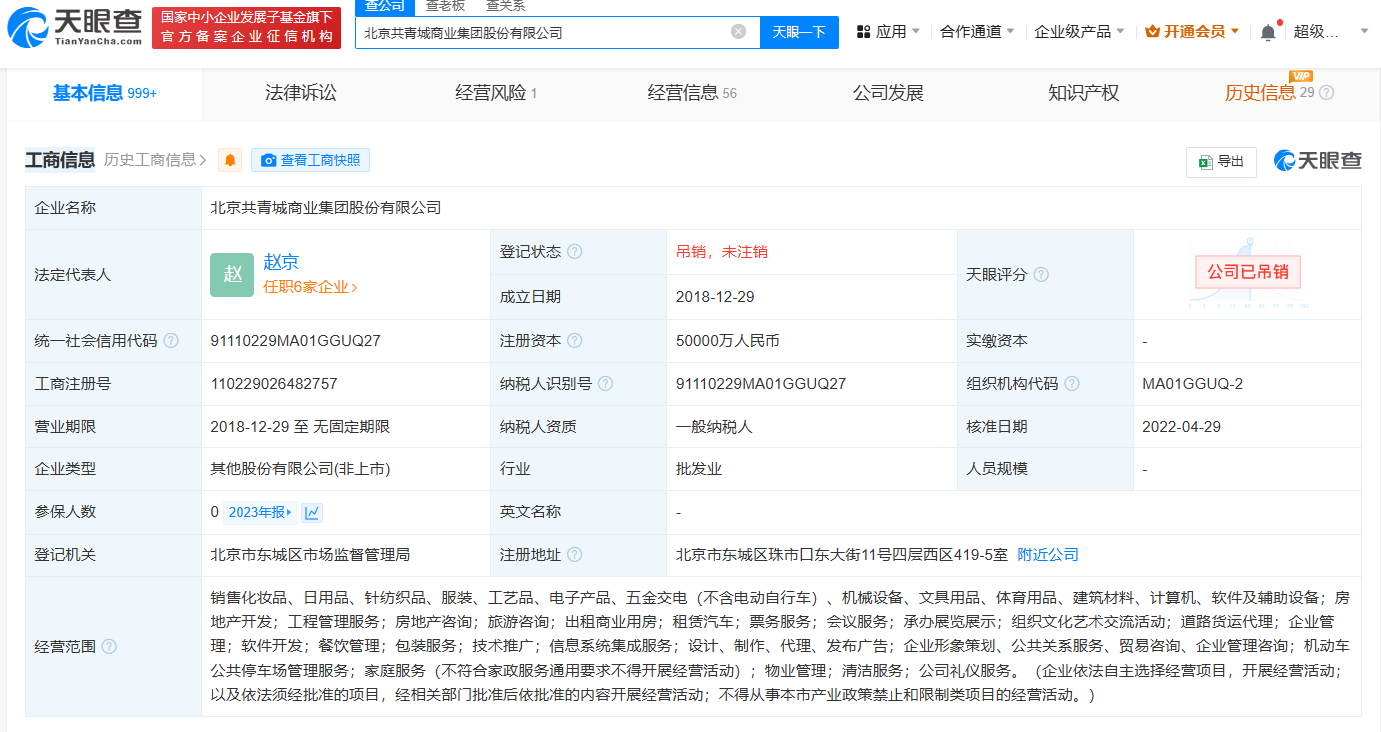Click the 导出 export button
The height and width of the screenshot is (732, 1381).
coord(1221,162)
